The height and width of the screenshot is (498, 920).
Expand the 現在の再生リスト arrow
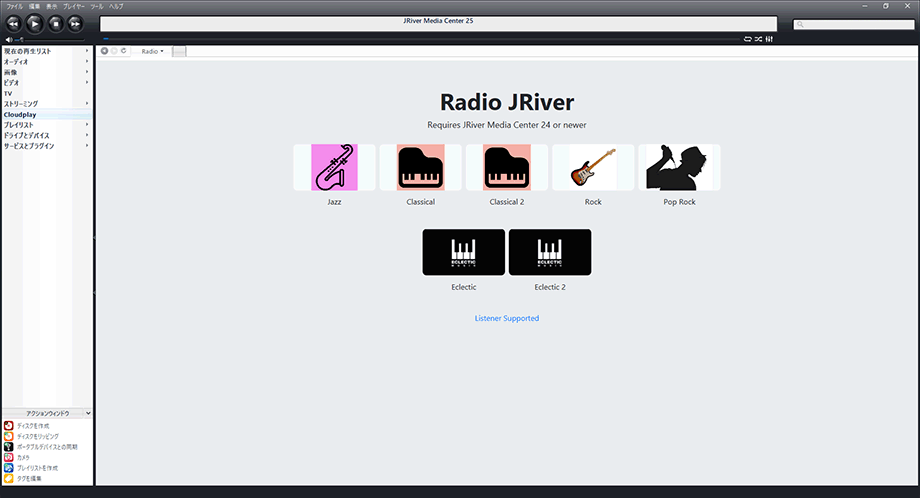pyautogui.click(x=87, y=51)
